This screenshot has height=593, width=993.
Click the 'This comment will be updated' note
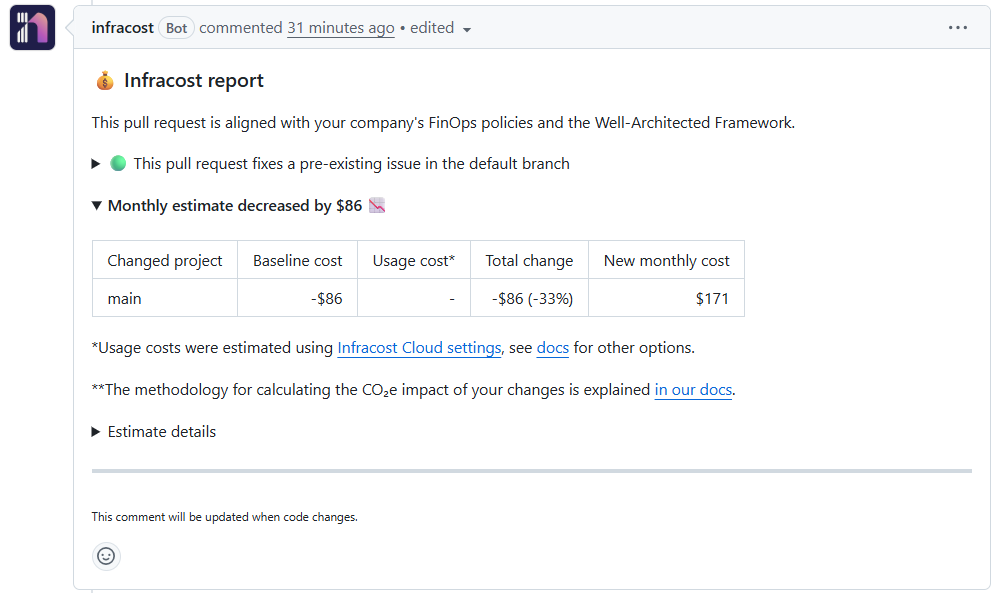[224, 517]
